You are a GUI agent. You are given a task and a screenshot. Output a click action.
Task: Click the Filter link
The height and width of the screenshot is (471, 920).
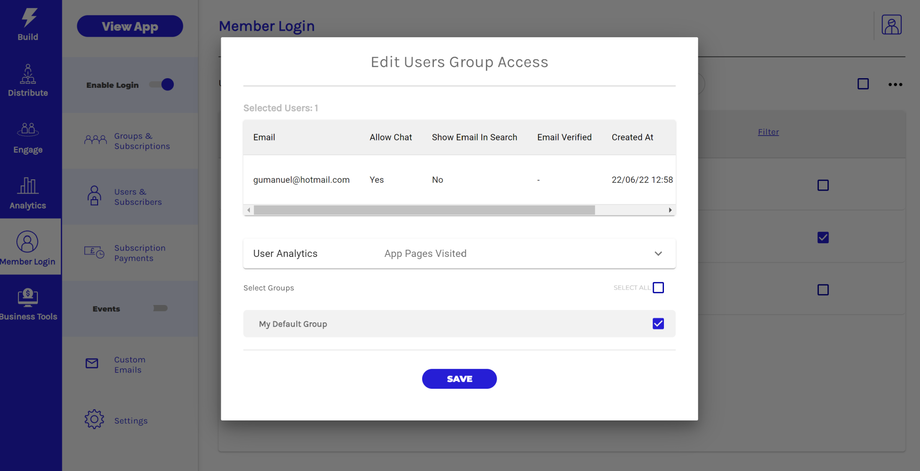[x=768, y=132]
